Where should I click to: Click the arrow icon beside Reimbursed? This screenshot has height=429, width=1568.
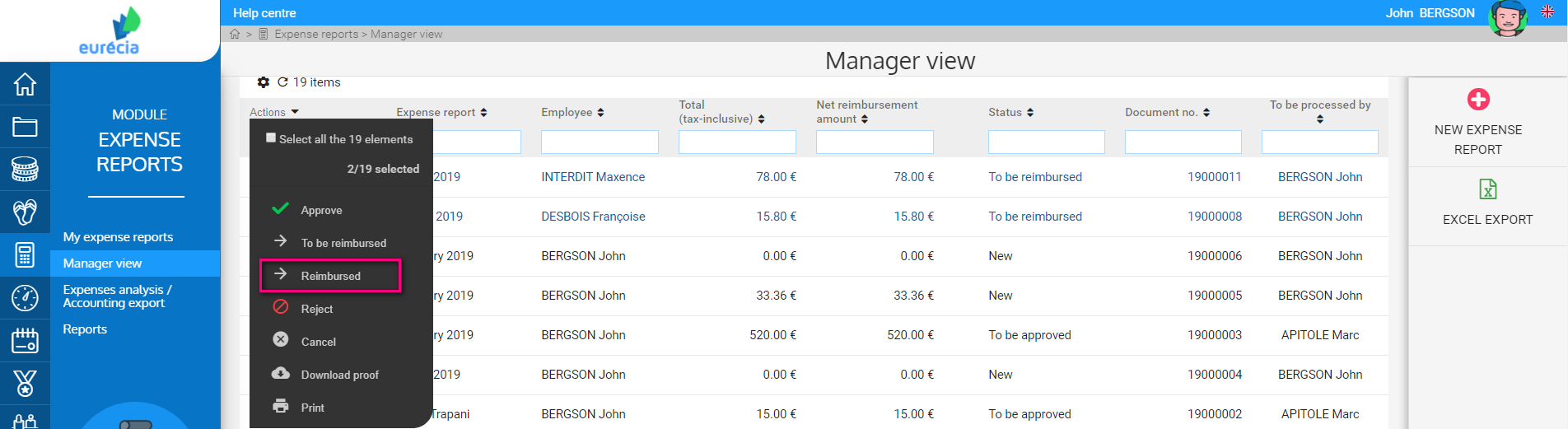(x=281, y=274)
